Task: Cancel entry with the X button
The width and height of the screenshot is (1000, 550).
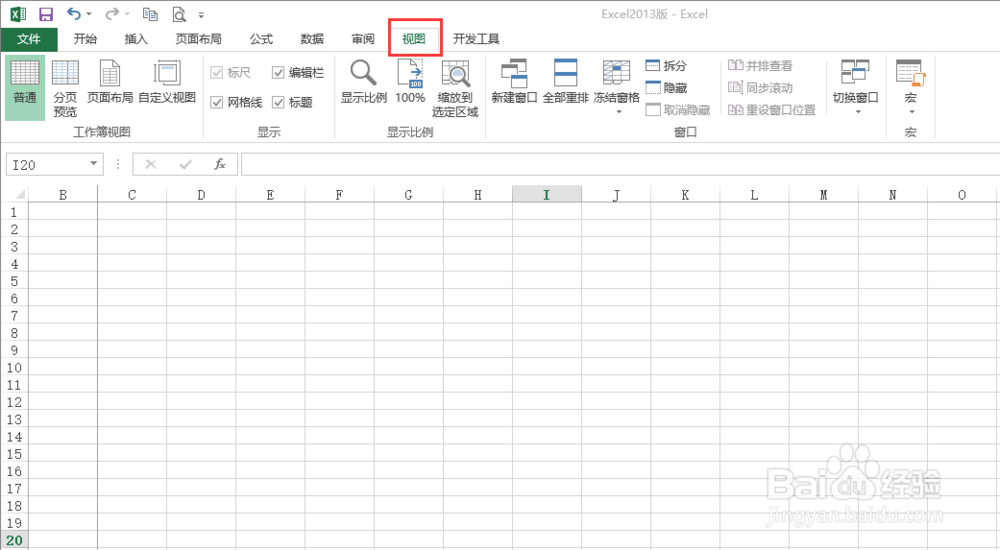Action: (x=151, y=165)
